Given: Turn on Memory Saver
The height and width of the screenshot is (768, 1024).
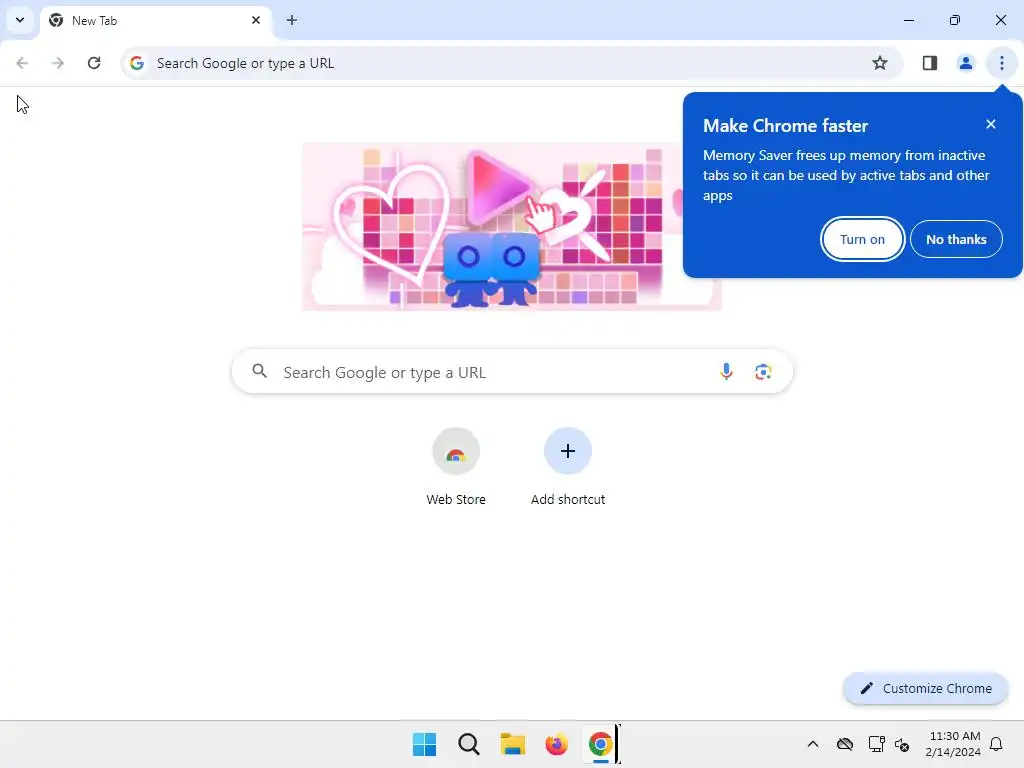Looking at the screenshot, I should click(862, 239).
